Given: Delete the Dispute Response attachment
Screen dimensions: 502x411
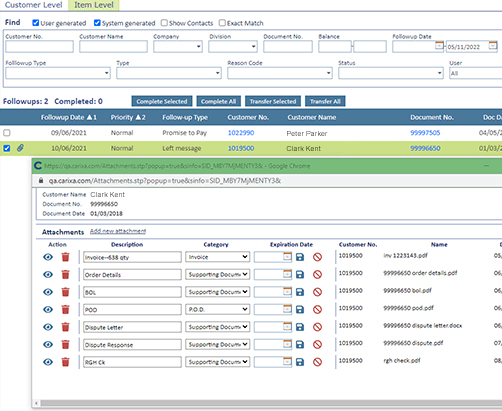Looking at the screenshot, I should [66, 344].
